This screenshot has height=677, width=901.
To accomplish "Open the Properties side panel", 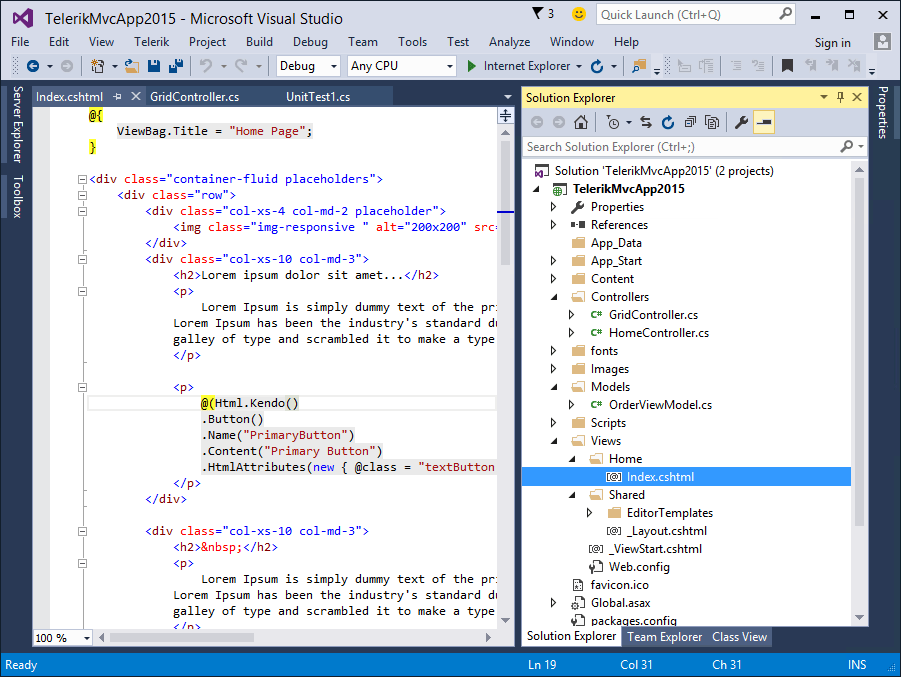I will (x=883, y=113).
